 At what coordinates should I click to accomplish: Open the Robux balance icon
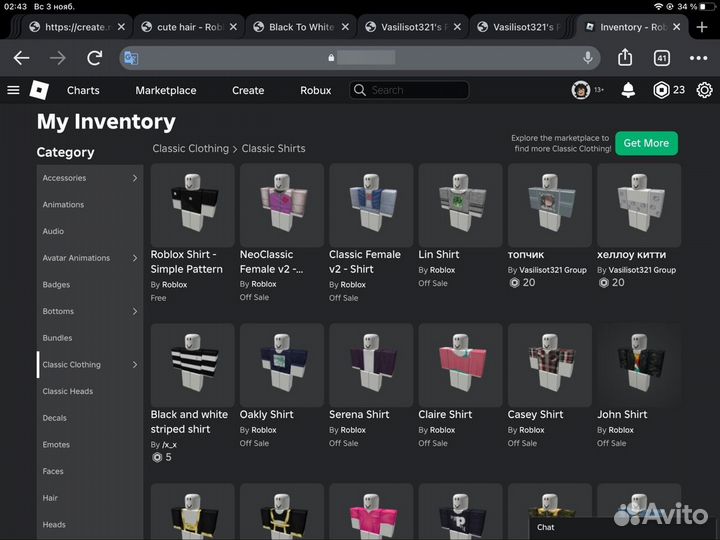[661, 90]
